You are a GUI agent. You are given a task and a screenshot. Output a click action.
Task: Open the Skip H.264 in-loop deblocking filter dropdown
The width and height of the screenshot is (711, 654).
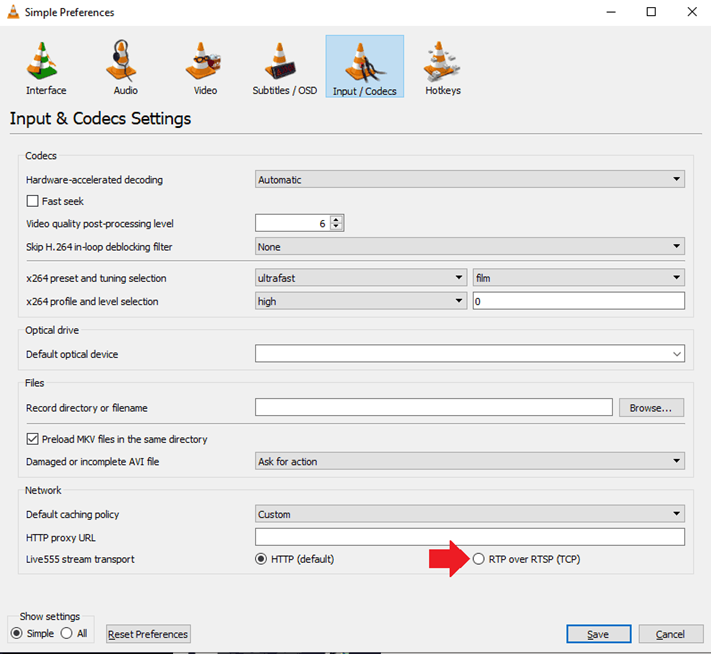coord(470,246)
